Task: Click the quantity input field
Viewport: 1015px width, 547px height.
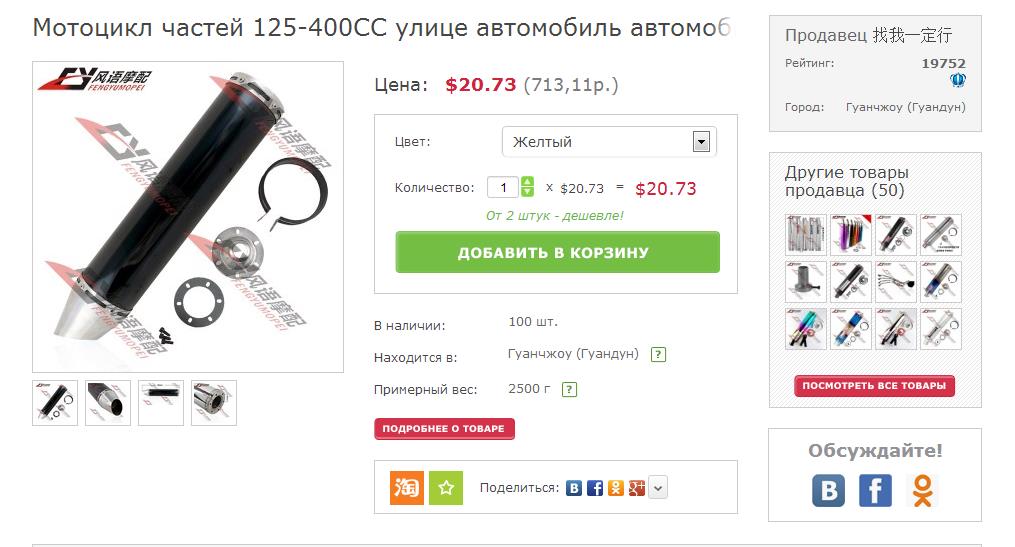Action: tap(503, 188)
